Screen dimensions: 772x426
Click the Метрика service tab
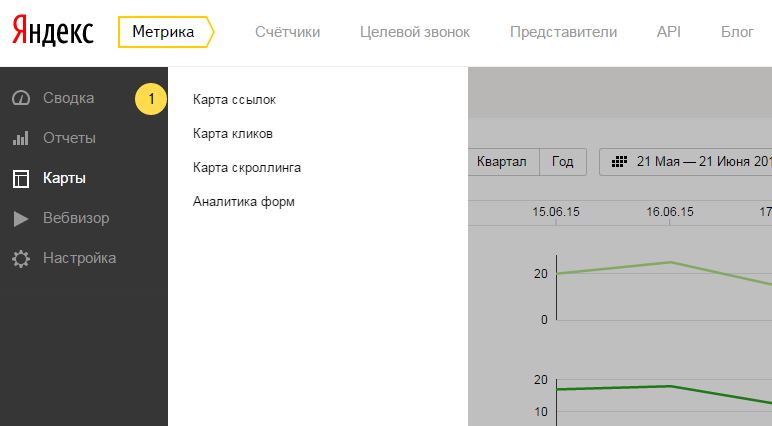point(164,32)
